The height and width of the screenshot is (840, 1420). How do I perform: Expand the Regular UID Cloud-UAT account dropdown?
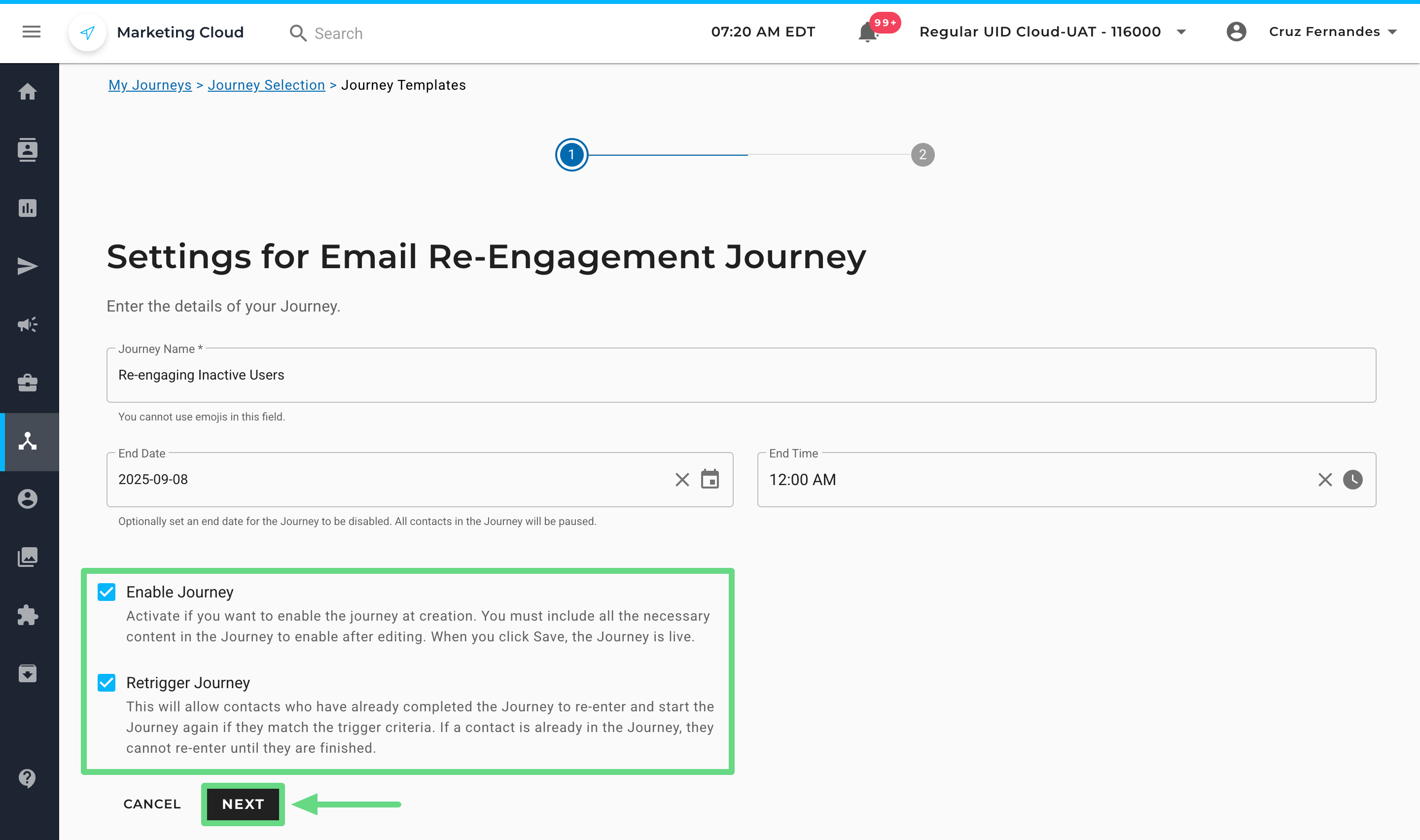click(1181, 32)
